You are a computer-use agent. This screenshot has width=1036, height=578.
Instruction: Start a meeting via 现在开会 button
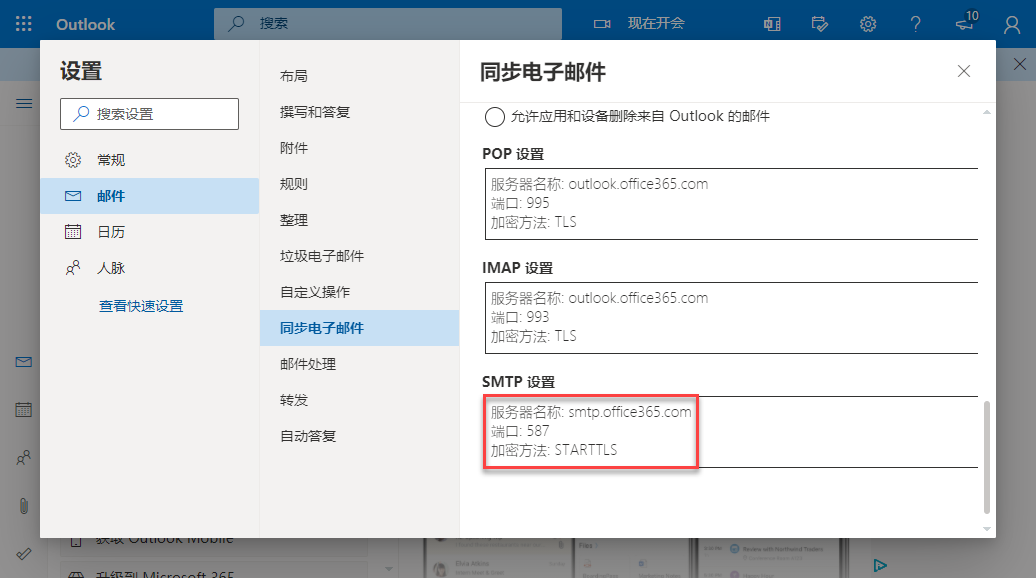655,24
